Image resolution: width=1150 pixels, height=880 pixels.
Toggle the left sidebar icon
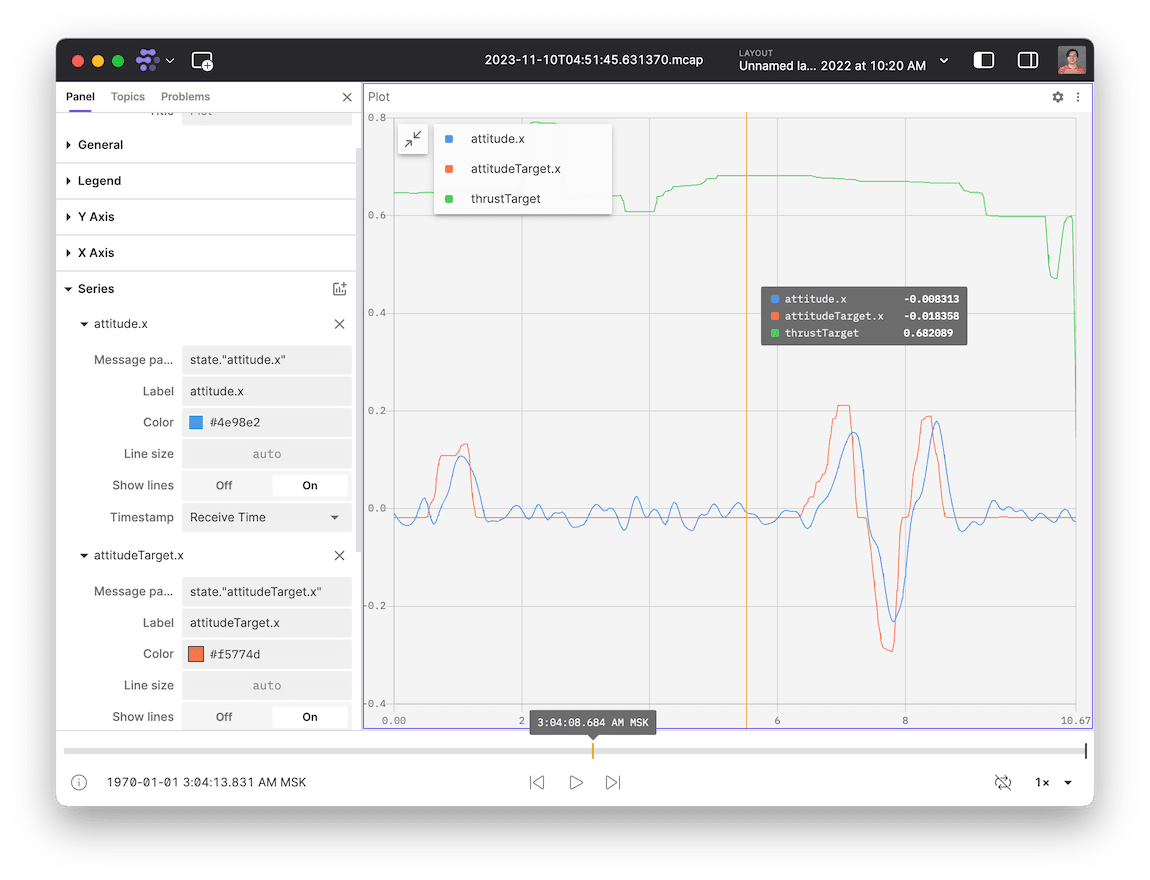[x=984, y=61]
